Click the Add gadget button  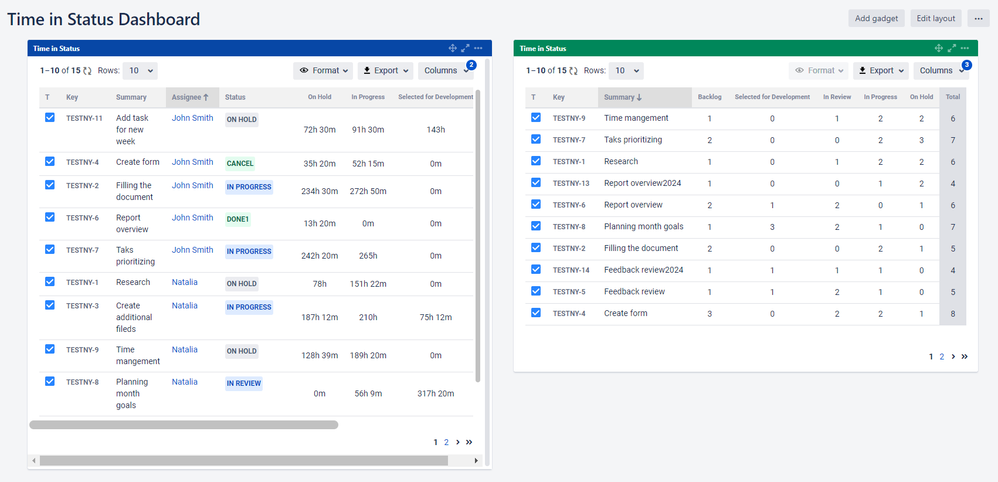pyautogui.click(x=876, y=18)
